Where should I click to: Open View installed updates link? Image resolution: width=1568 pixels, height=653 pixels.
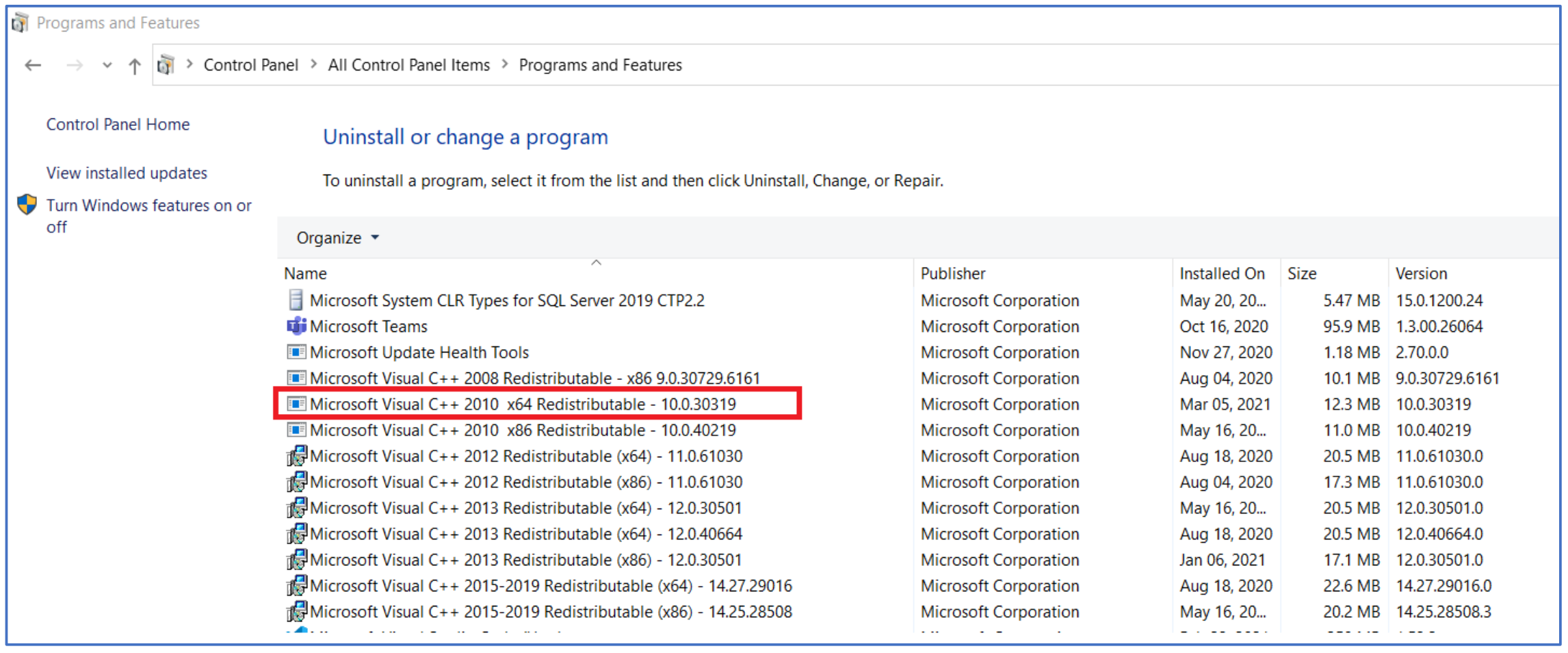coord(127,173)
